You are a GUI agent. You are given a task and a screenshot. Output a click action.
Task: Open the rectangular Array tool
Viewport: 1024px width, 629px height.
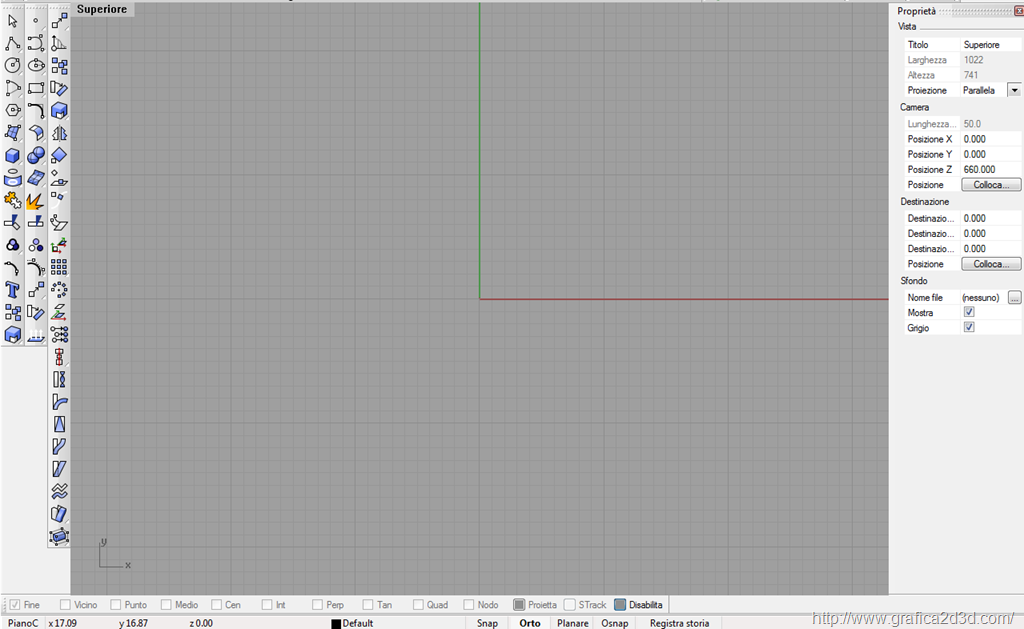[x=59, y=267]
